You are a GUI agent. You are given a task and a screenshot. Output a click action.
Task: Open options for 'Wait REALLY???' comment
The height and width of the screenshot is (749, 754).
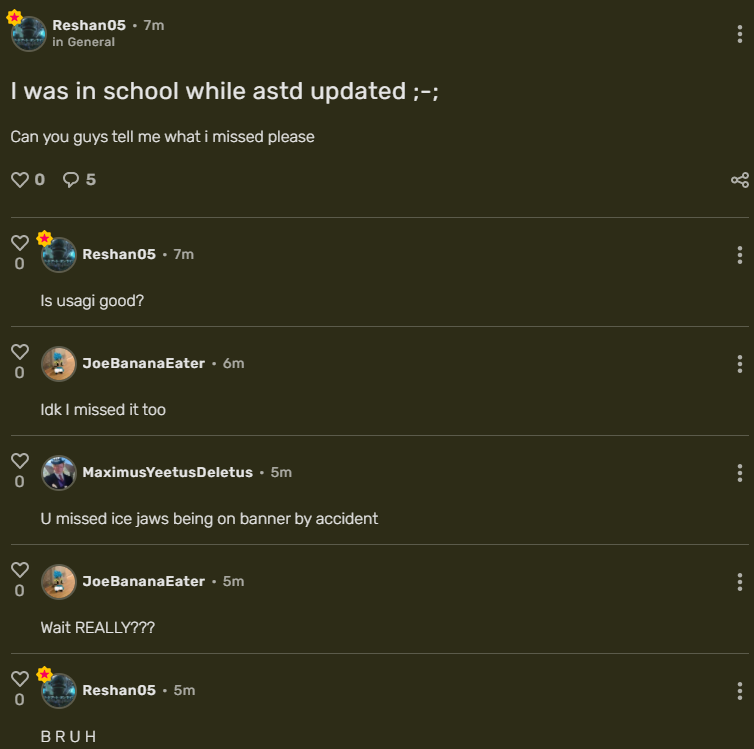coord(740,582)
